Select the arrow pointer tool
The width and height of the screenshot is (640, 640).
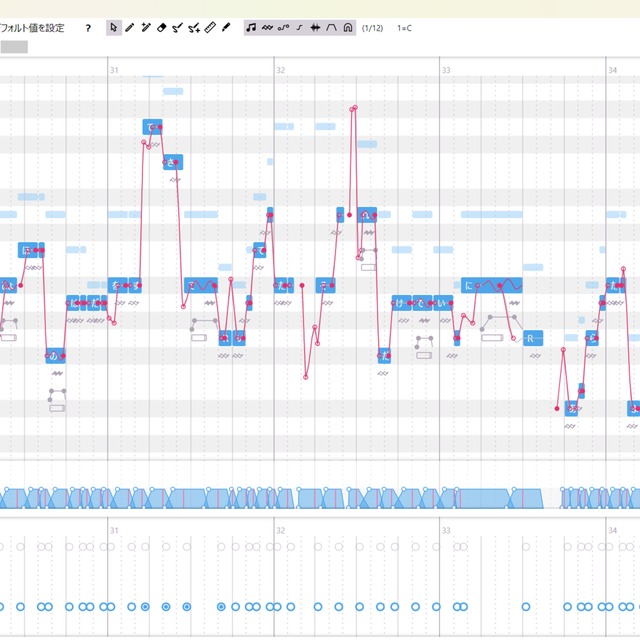tap(114, 28)
